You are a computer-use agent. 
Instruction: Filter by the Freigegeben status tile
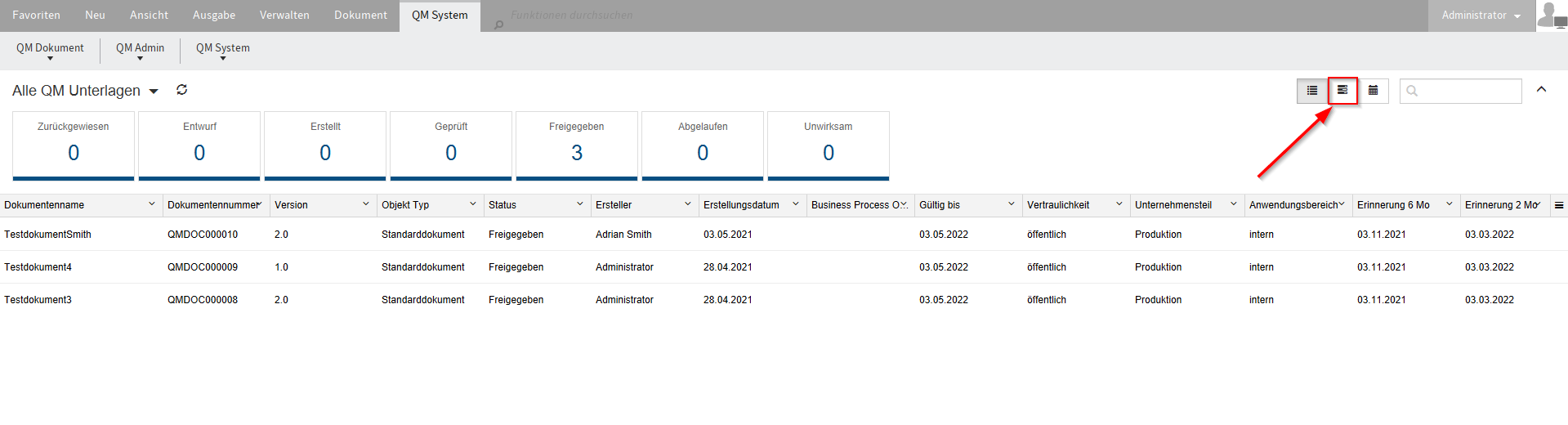[577, 145]
